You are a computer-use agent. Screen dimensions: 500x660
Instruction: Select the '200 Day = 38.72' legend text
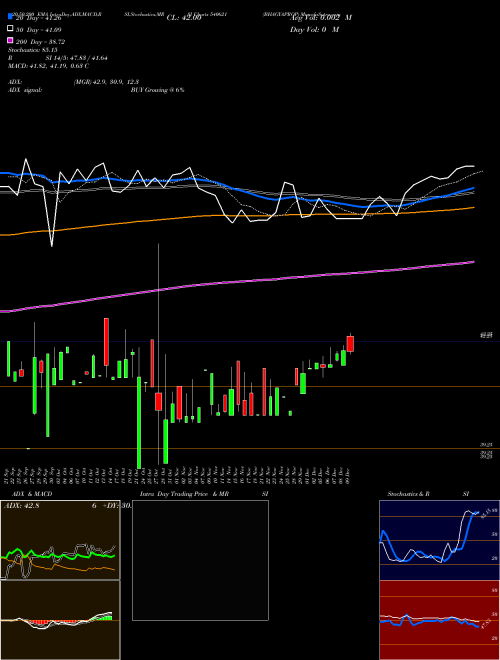tap(40, 42)
